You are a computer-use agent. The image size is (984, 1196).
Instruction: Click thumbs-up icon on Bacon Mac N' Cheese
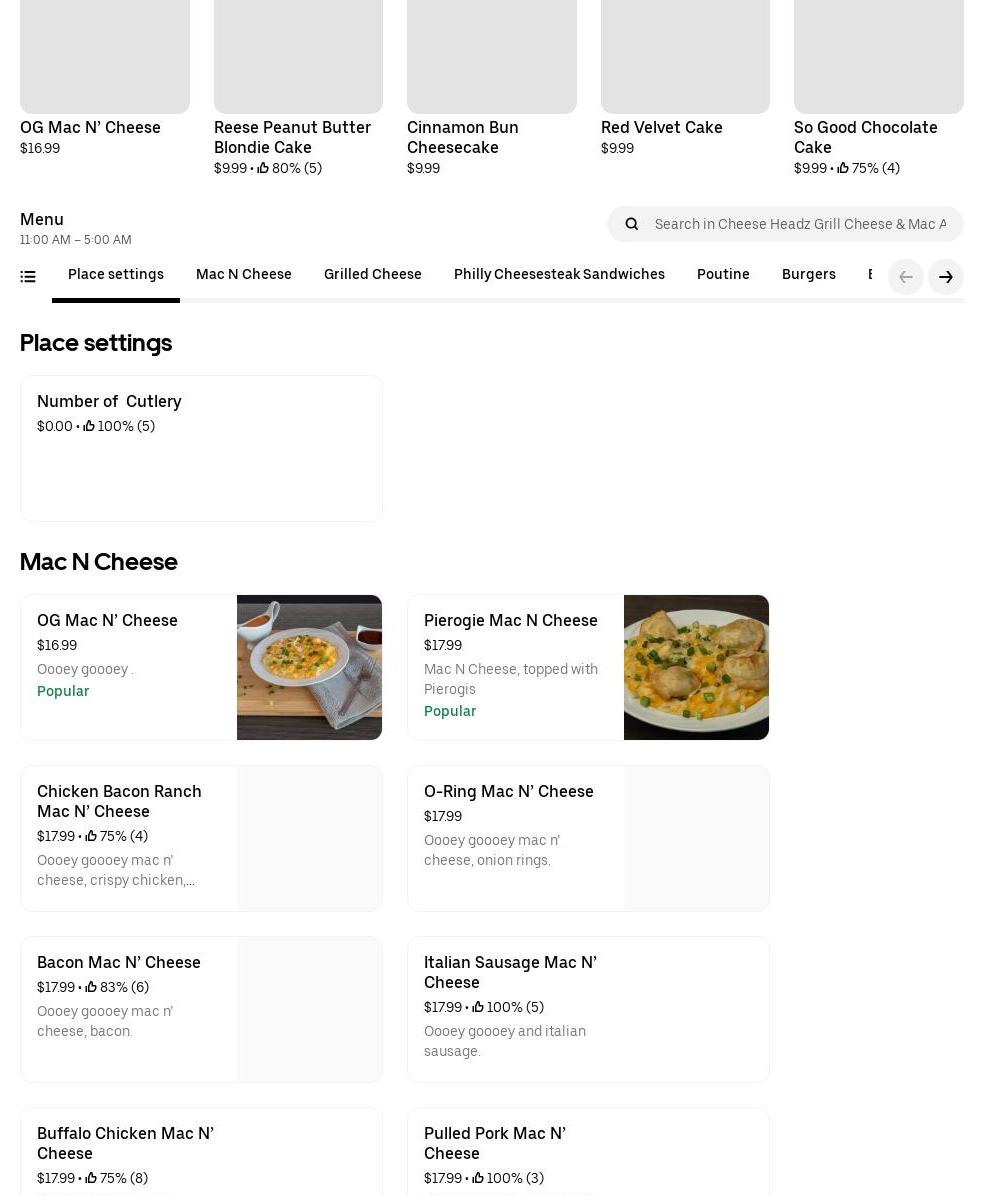[91, 987]
